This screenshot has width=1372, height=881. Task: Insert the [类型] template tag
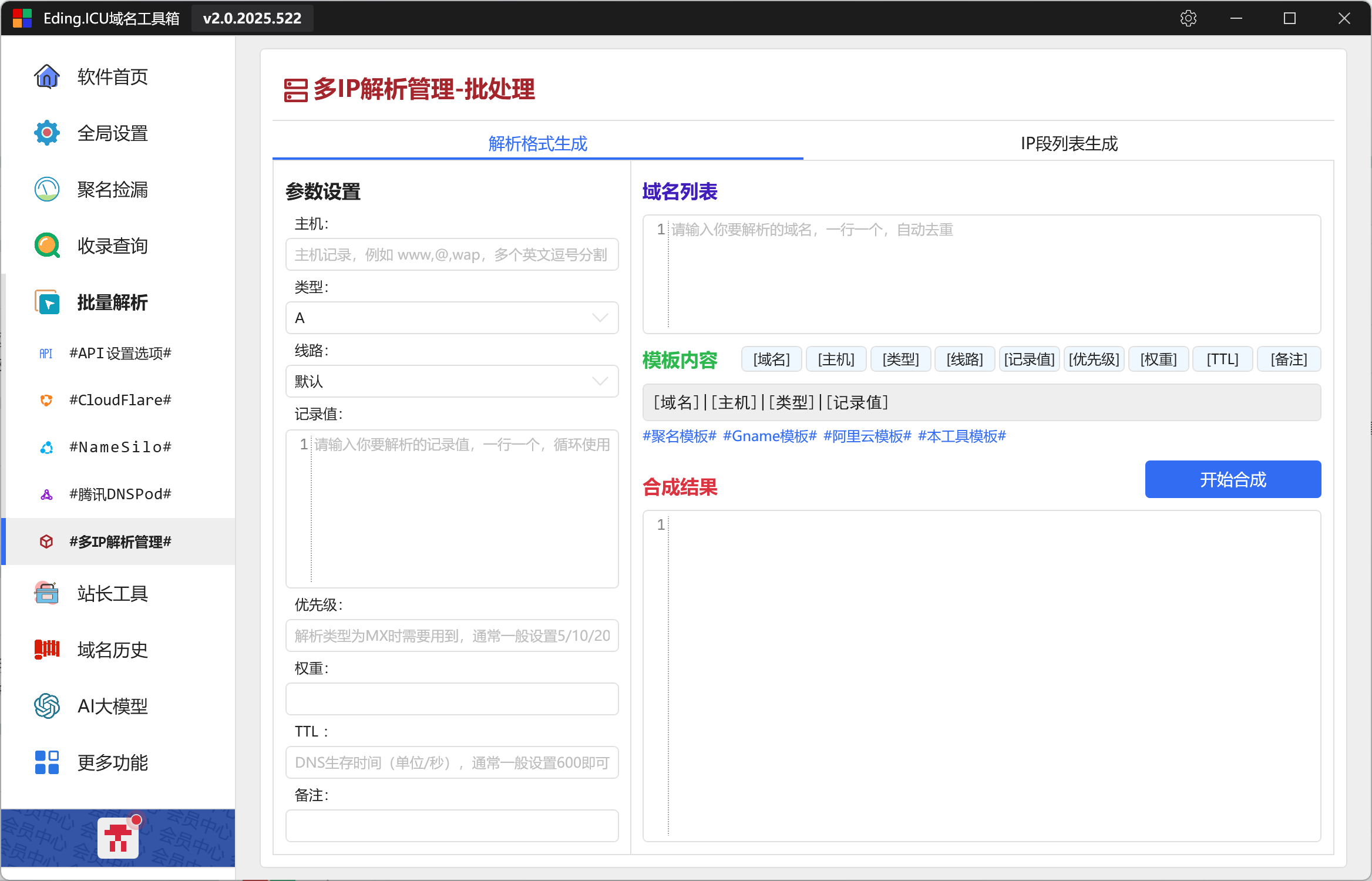click(x=900, y=359)
